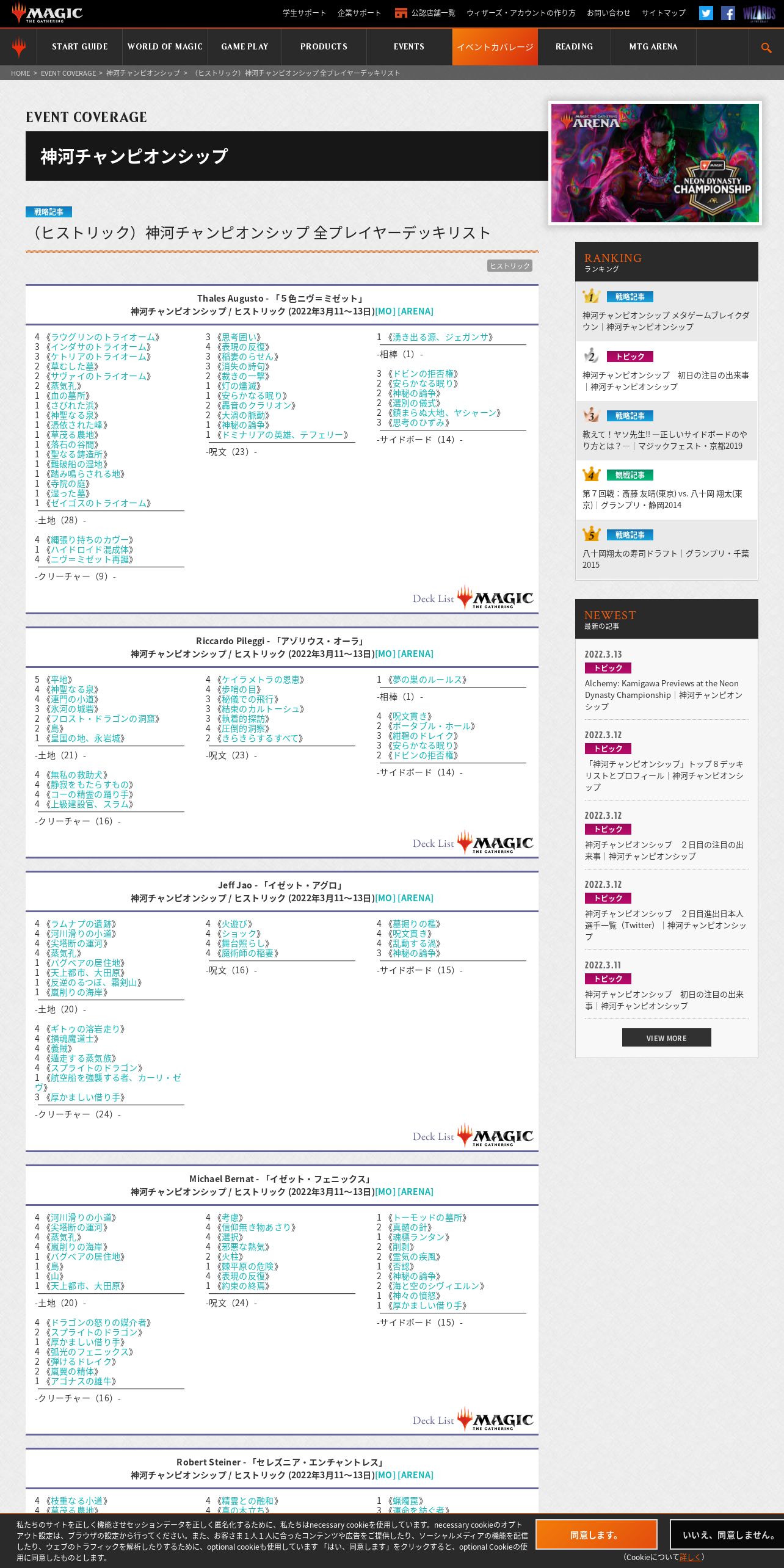Viewport: 784px width, 1568px height.
Task: Open the card 《夢の巣のルールス》
Action: pos(427,680)
